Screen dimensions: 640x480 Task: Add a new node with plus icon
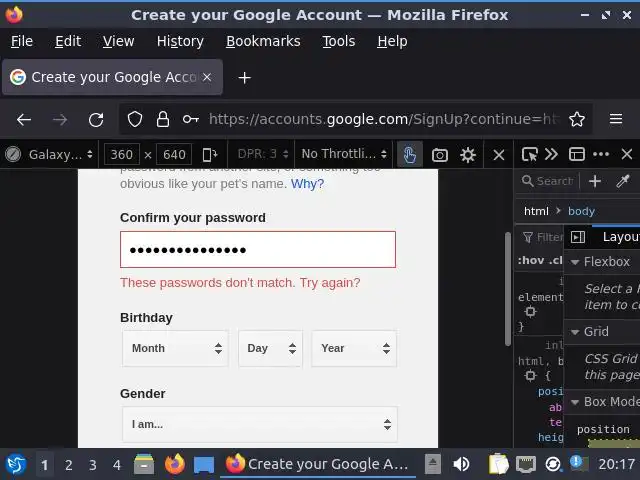tap(595, 181)
